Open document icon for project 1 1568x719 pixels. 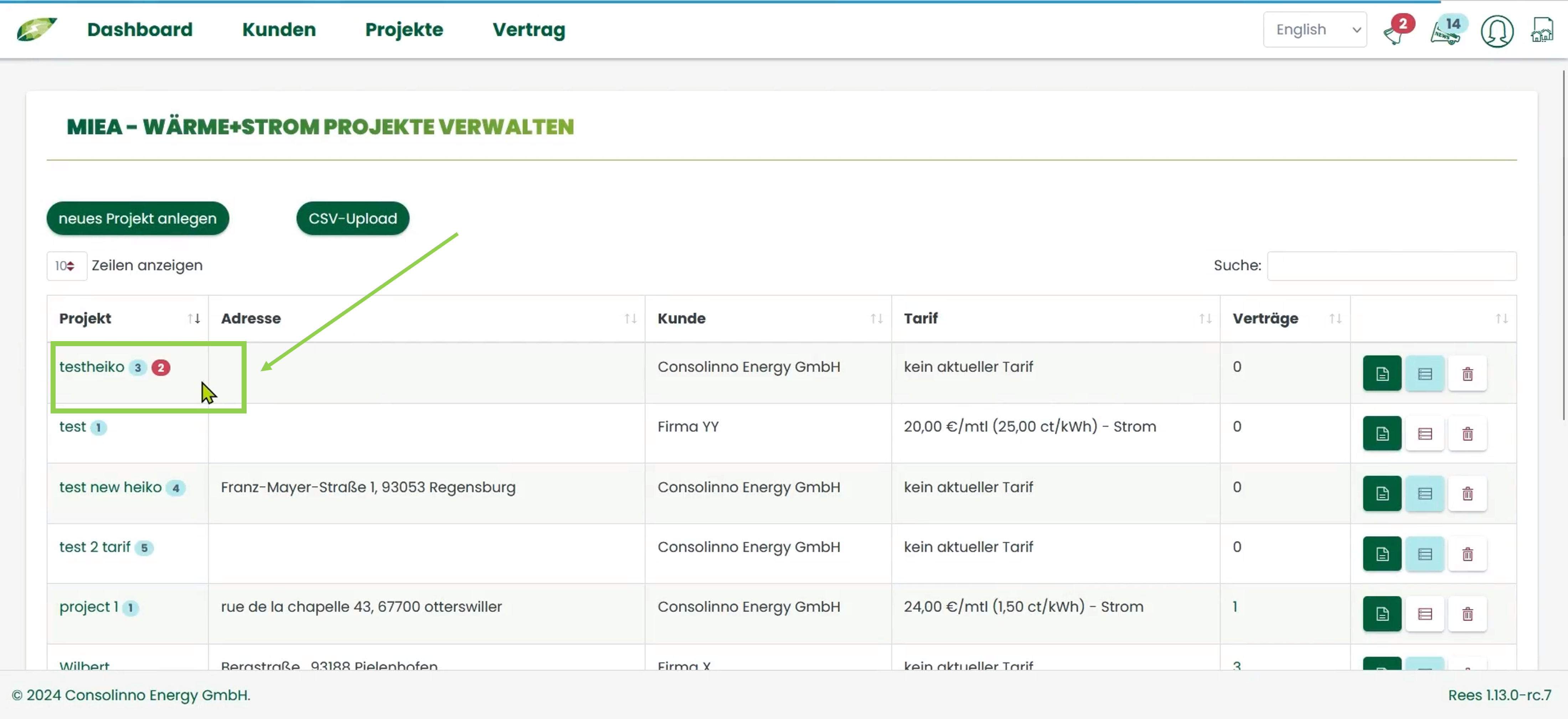[x=1382, y=613]
